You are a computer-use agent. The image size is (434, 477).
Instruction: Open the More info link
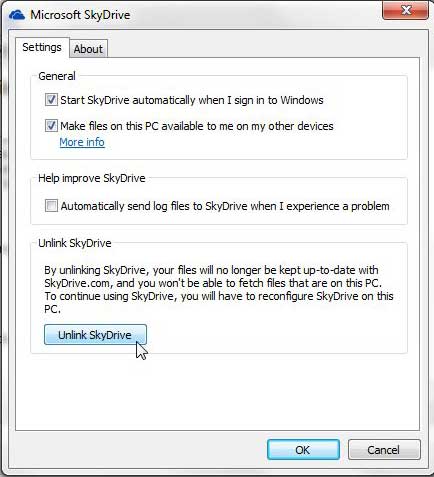pos(82,142)
